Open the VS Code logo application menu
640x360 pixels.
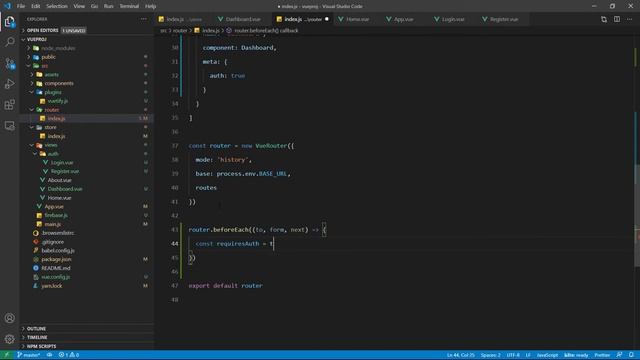click(7, 6)
